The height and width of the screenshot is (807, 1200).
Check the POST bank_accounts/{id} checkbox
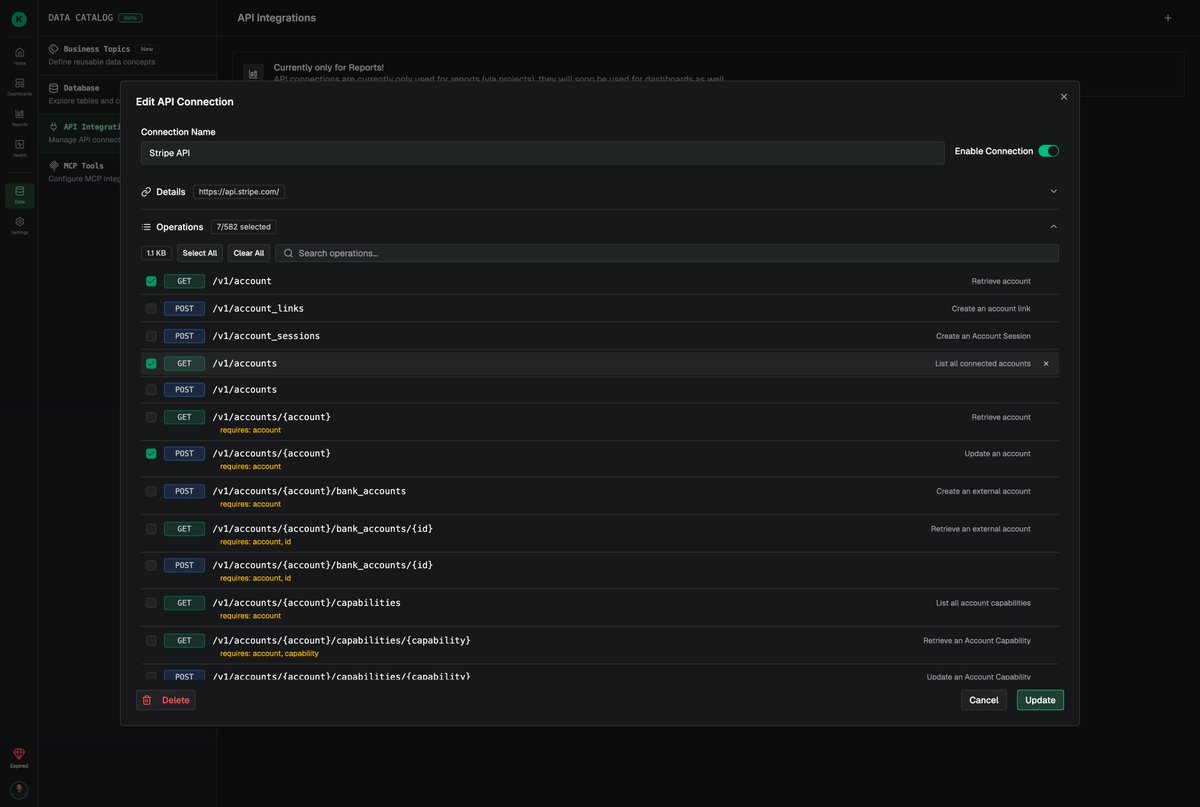(x=151, y=566)
